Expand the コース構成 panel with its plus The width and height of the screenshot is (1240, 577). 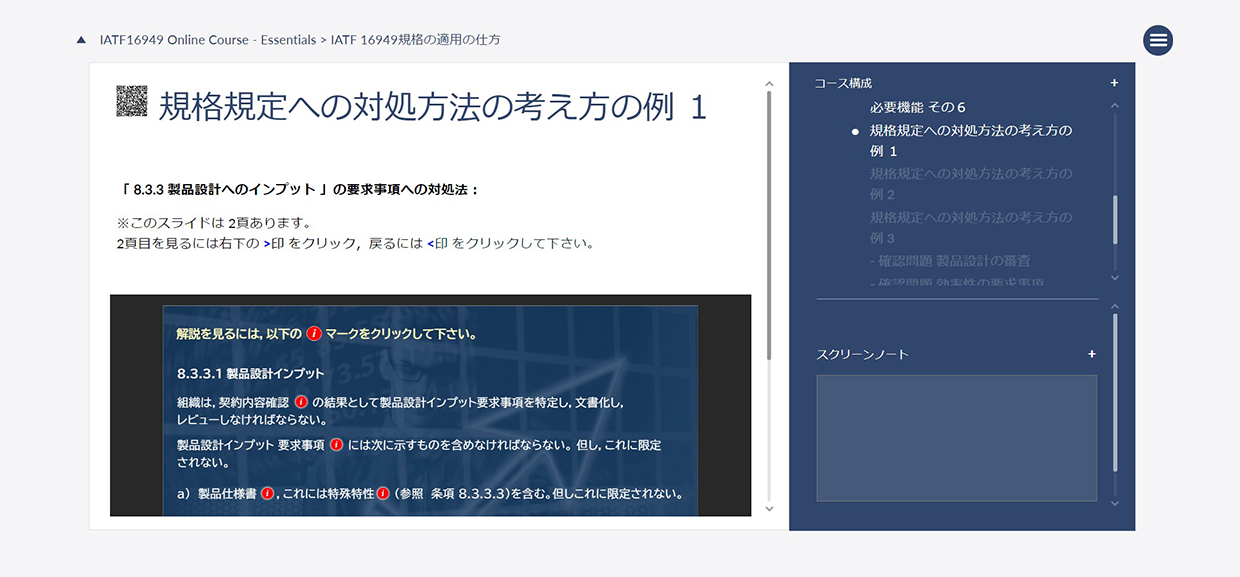pyautogui.click(x=1114, y=83)
